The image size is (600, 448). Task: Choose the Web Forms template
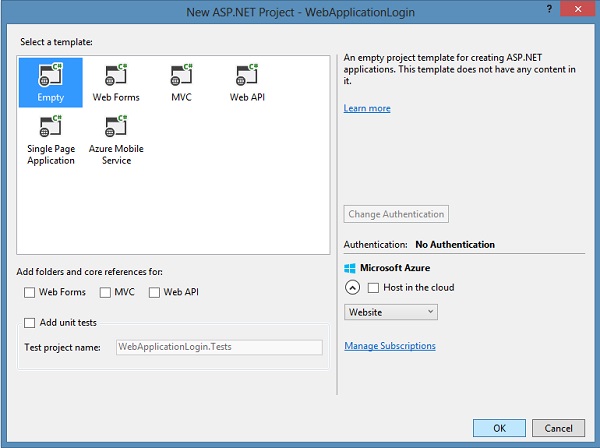coord(116,82)
